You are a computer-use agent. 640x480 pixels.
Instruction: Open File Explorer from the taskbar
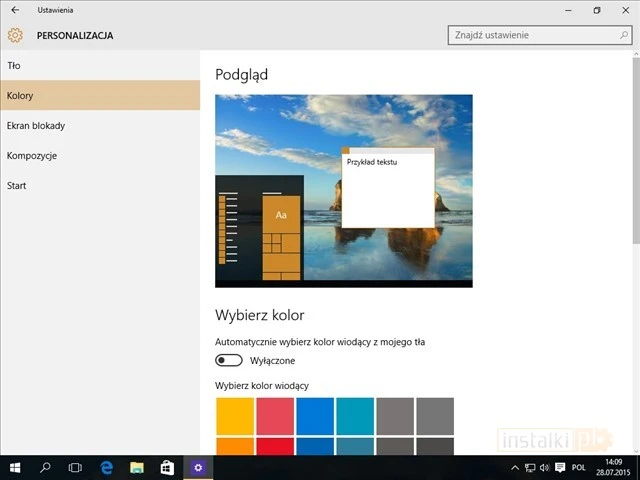[x=137, y=467]
